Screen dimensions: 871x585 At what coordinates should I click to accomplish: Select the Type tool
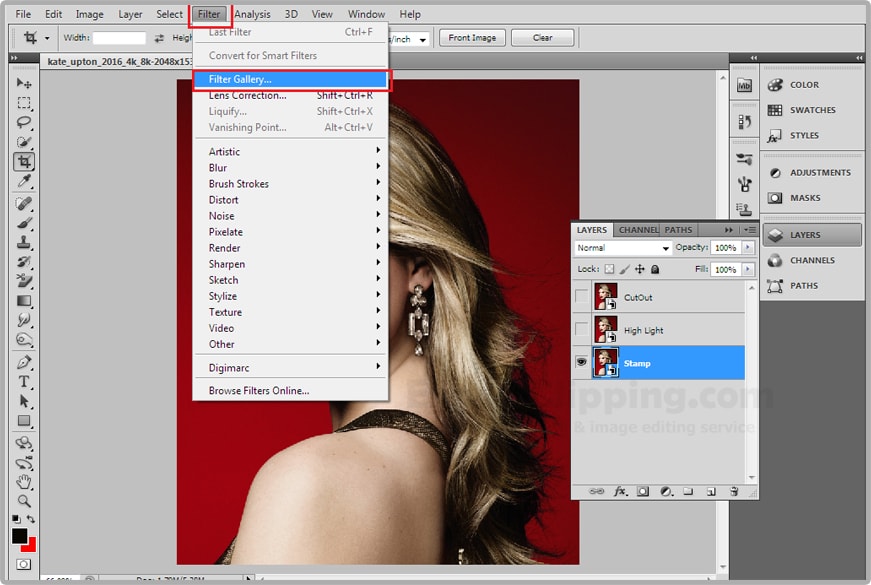point(24,382)
